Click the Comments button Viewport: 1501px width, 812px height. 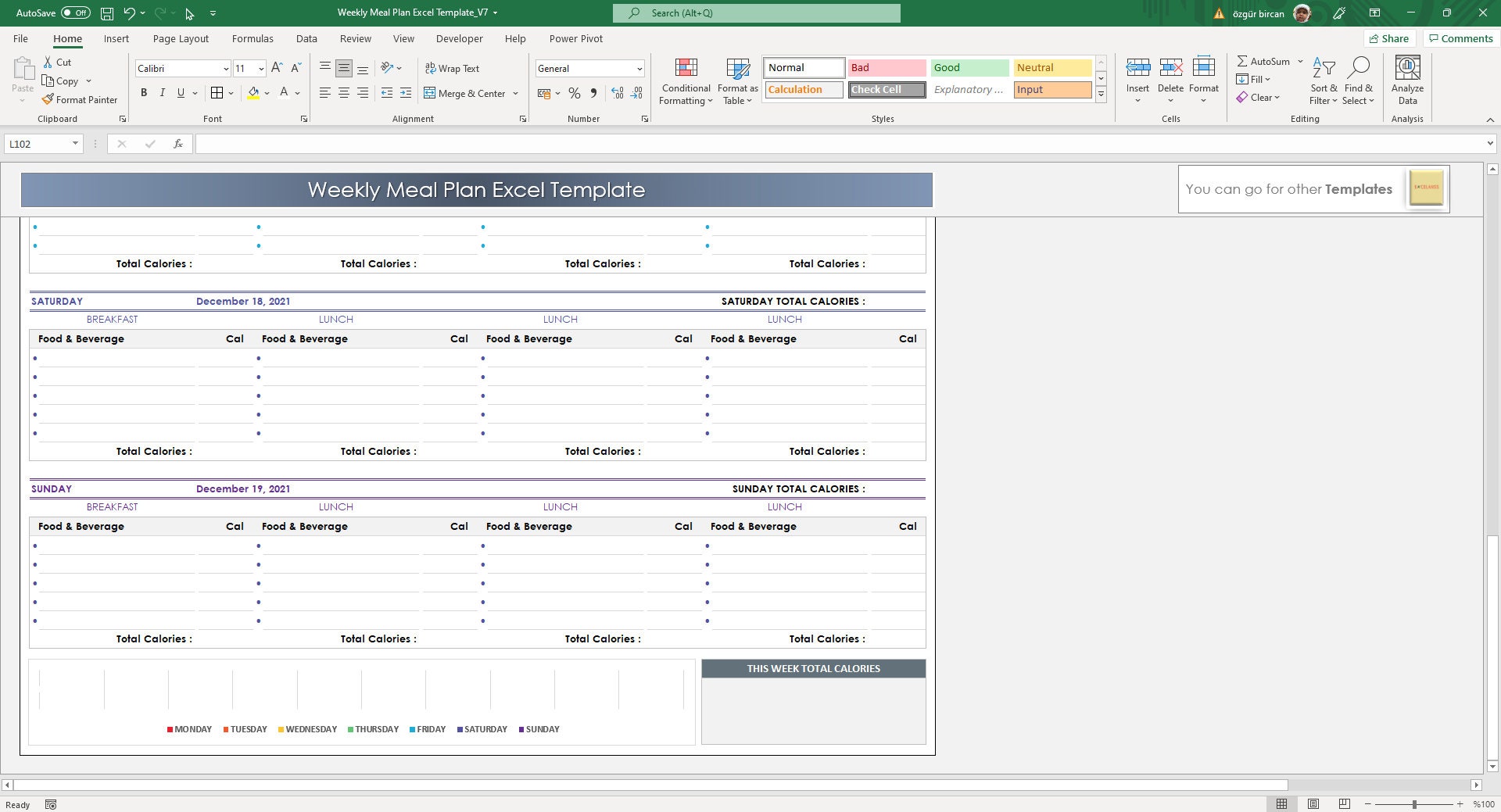(x=1460, y=38)
